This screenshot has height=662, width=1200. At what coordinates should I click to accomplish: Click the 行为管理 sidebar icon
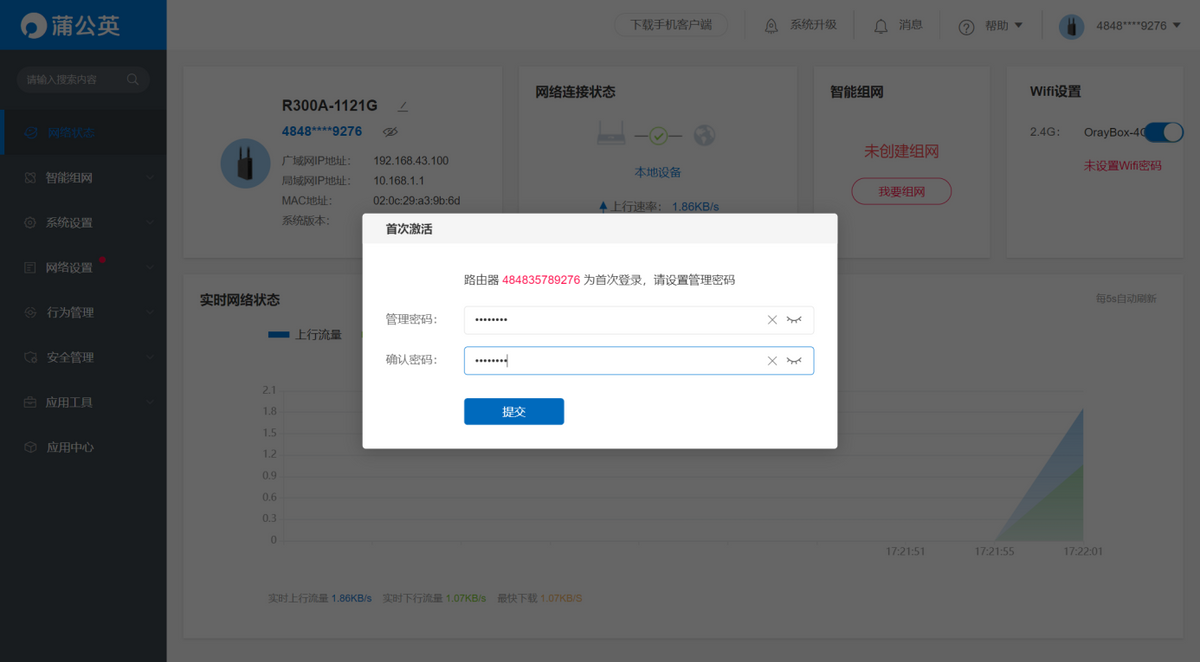[x=30, y=313]
